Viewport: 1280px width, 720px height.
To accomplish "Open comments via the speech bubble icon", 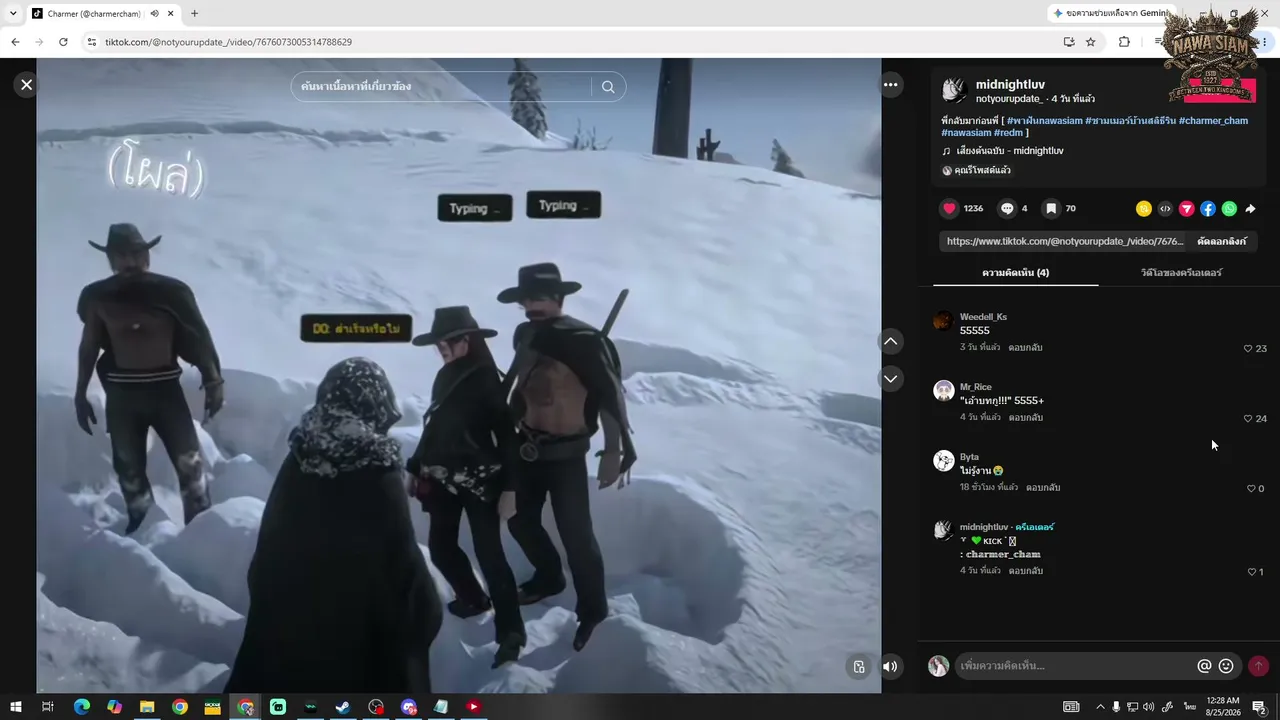I will point(1007,208).
